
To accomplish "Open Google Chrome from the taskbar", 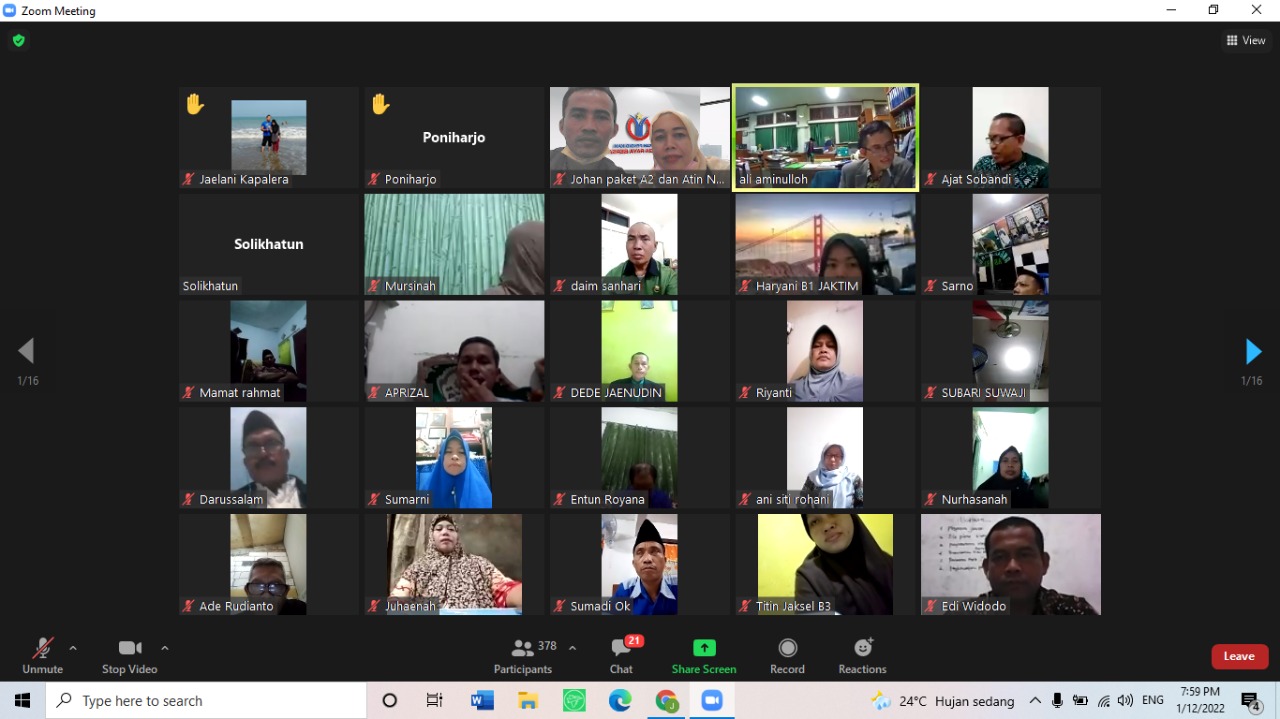I will (666, 701).
